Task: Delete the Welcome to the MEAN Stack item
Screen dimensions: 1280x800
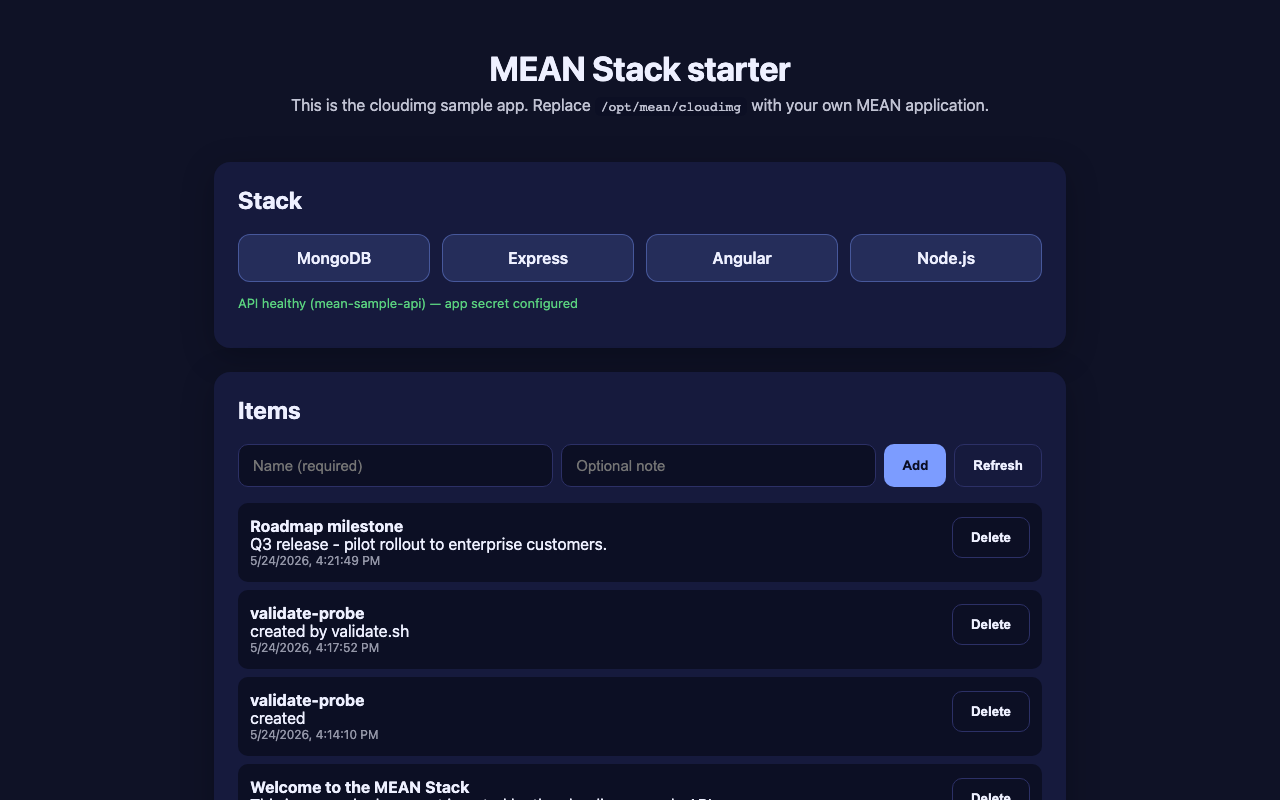Action: [x=991, y=790]
